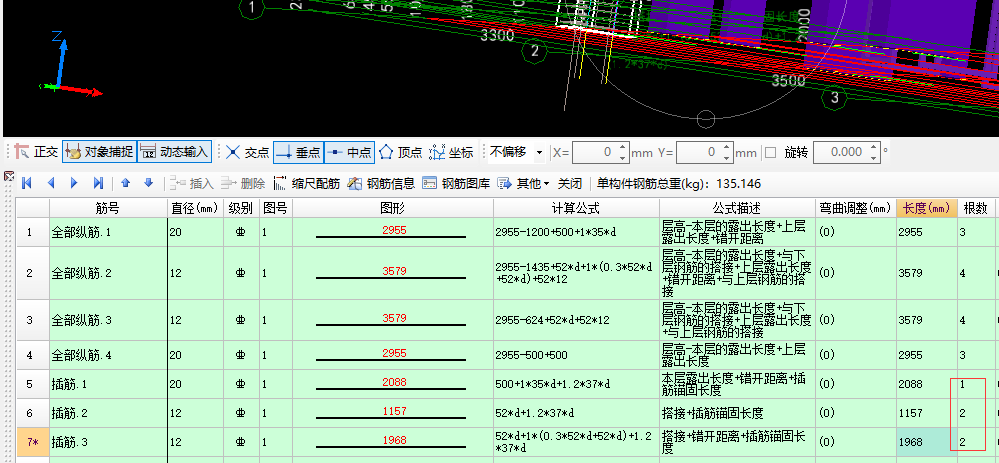Image resolution: width=999 pixels, height=463 pixels.
Task: Click 删除 delete row button
Action: [x=243, y=184]
